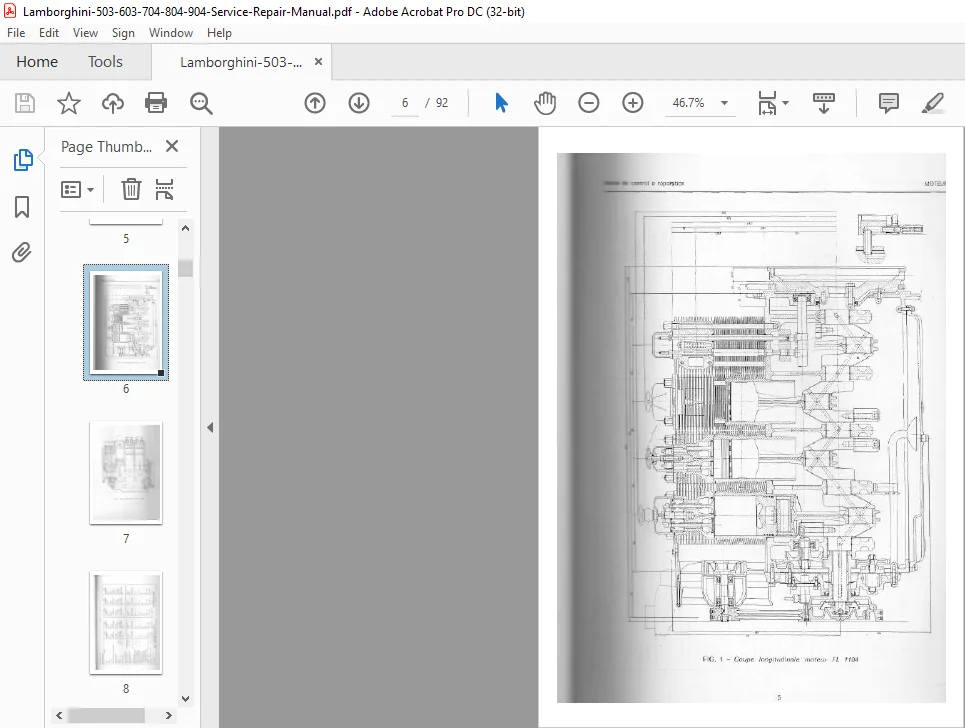Click the page 6 thumbnail label

pos(126,389)
